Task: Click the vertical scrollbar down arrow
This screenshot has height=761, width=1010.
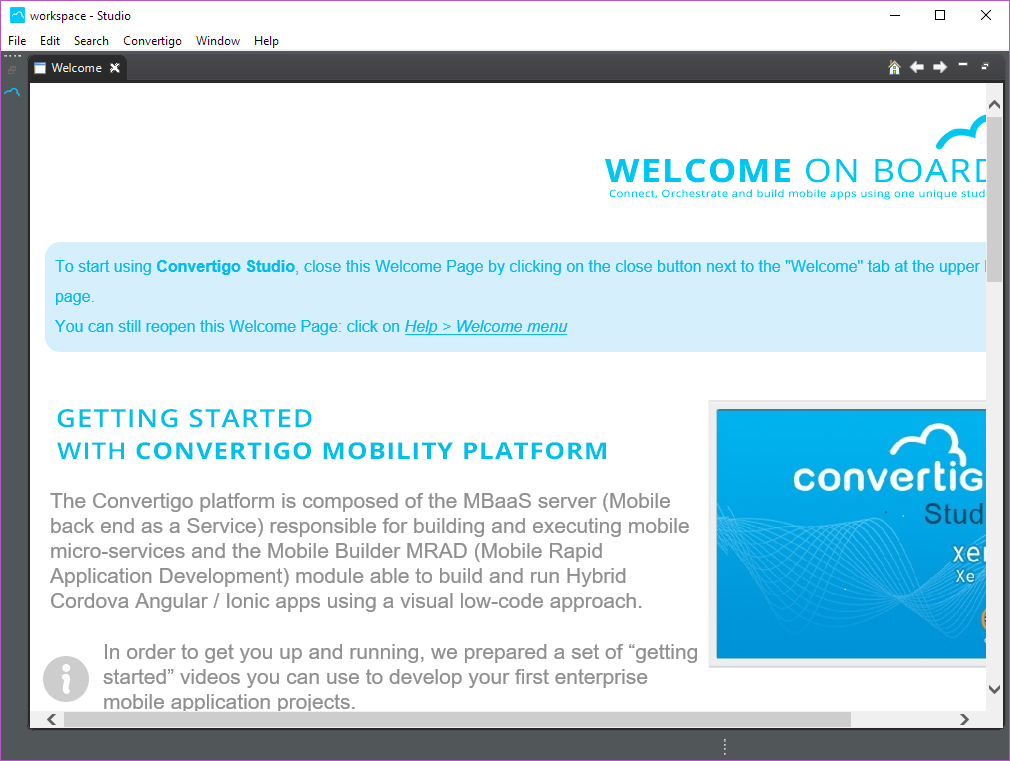Action: point(994,688)
